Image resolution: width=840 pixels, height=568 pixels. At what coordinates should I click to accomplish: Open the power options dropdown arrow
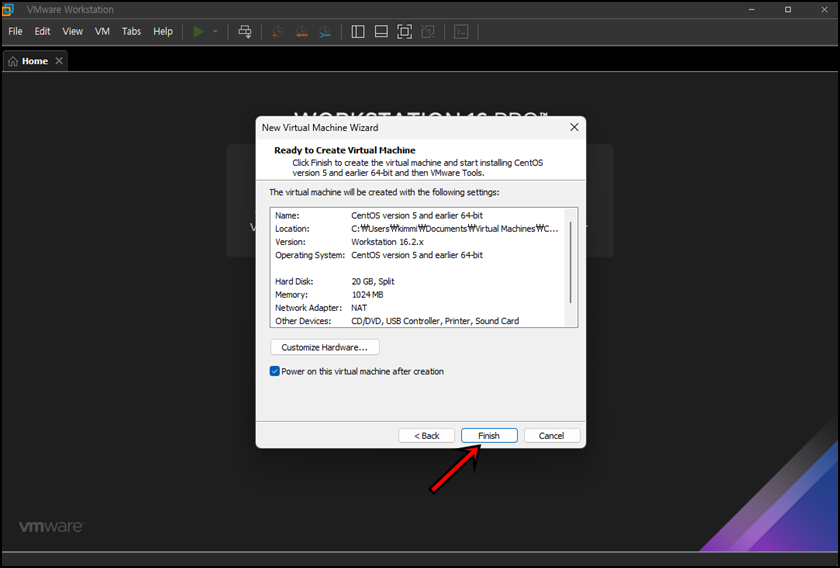coord(215,32)
